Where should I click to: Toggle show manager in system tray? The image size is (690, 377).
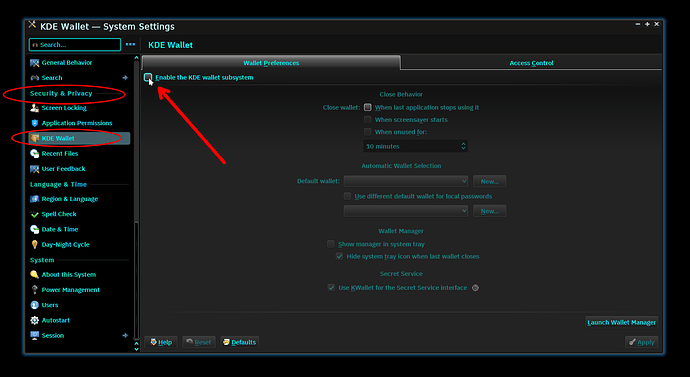click(331, 244)
